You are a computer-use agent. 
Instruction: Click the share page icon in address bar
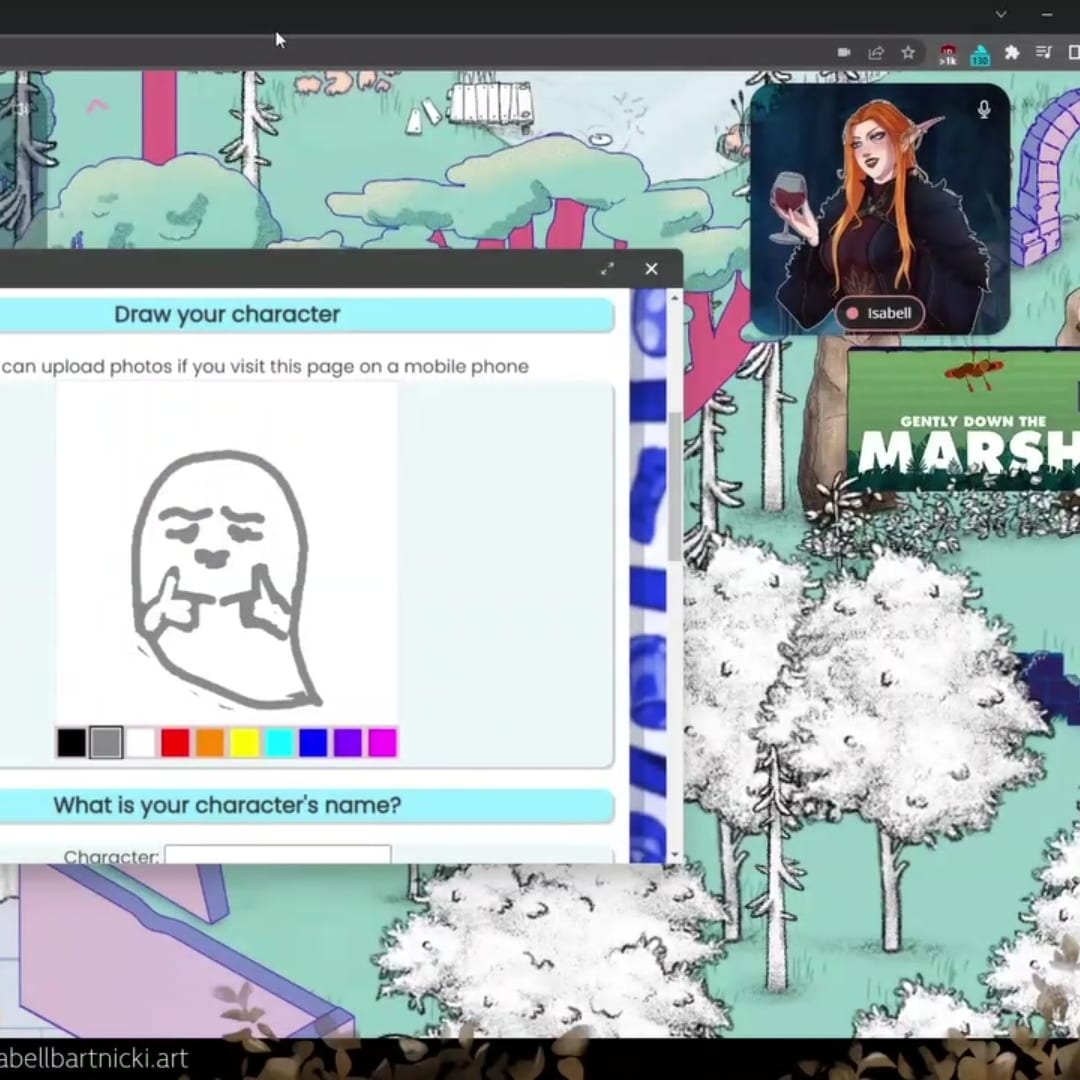point(876,52)
